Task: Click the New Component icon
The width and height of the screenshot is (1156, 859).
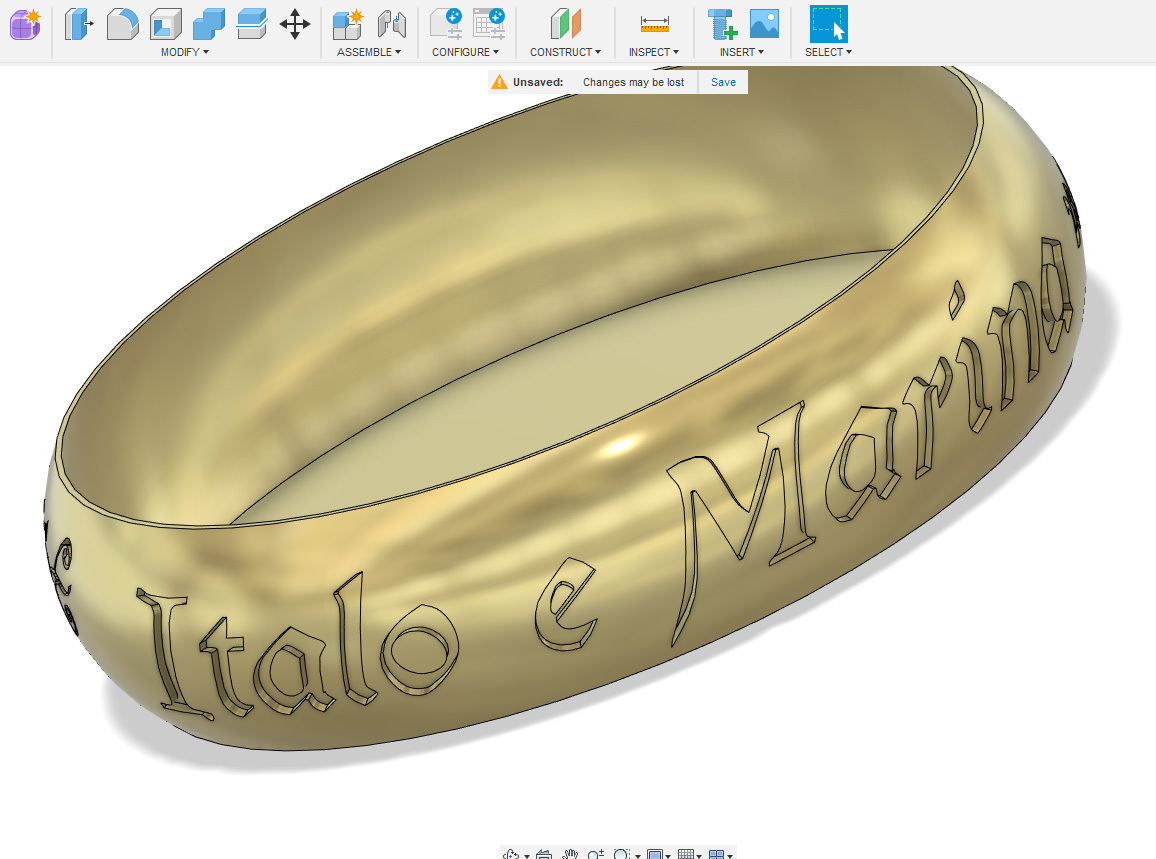Action: click(x=347, y=23)
